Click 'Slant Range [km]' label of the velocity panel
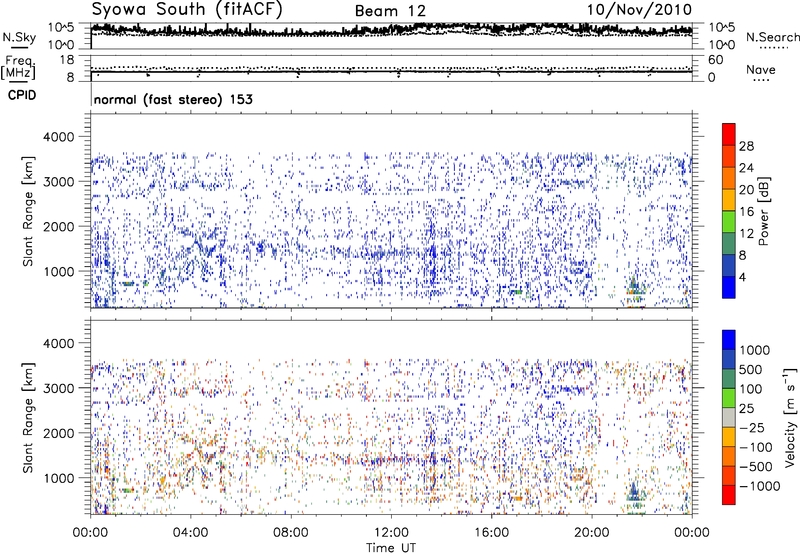 pos(28,418)
